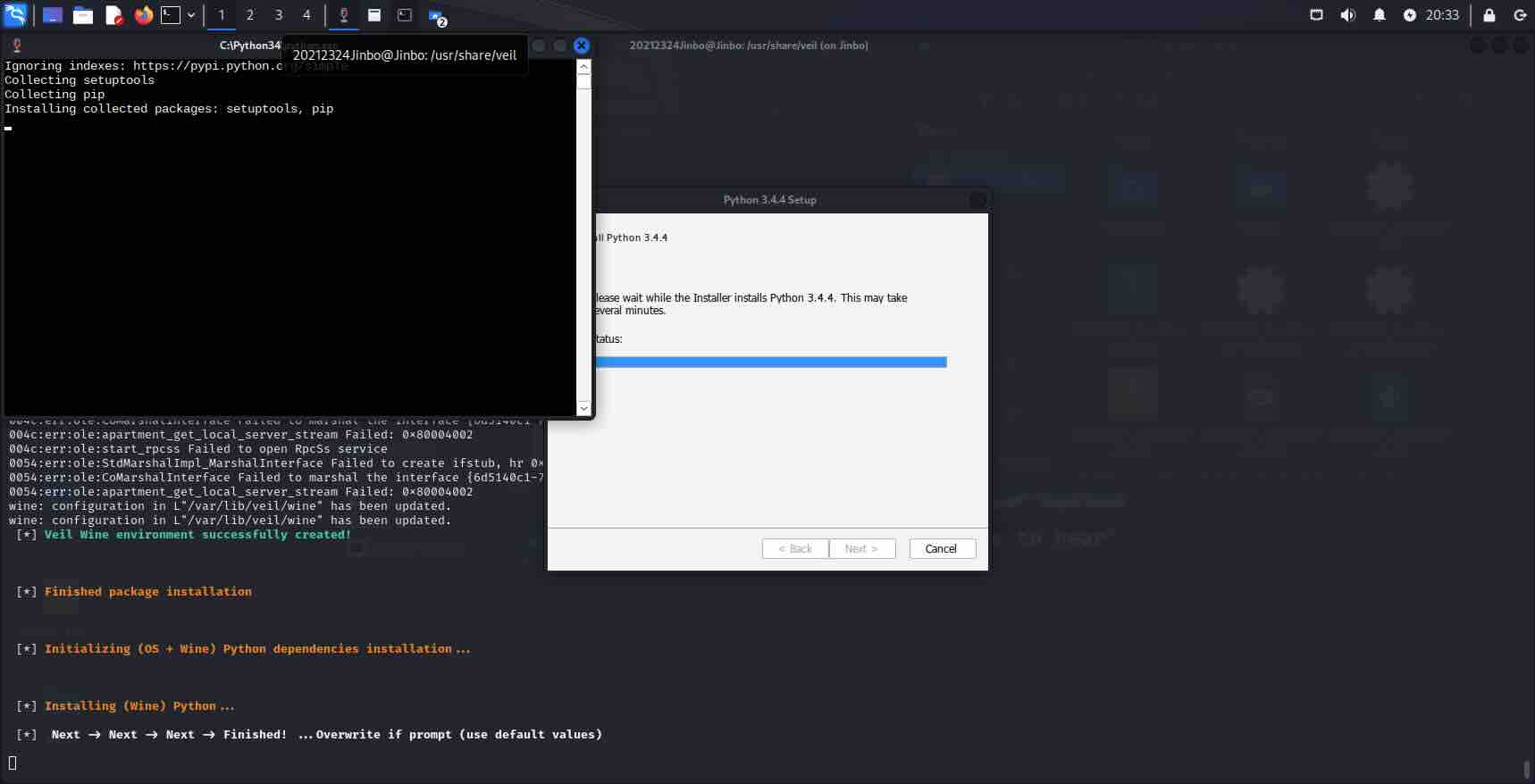Switch to workspace 4
The height and width of the screenshot is (784, 1535).
click(x=306, y=15)
